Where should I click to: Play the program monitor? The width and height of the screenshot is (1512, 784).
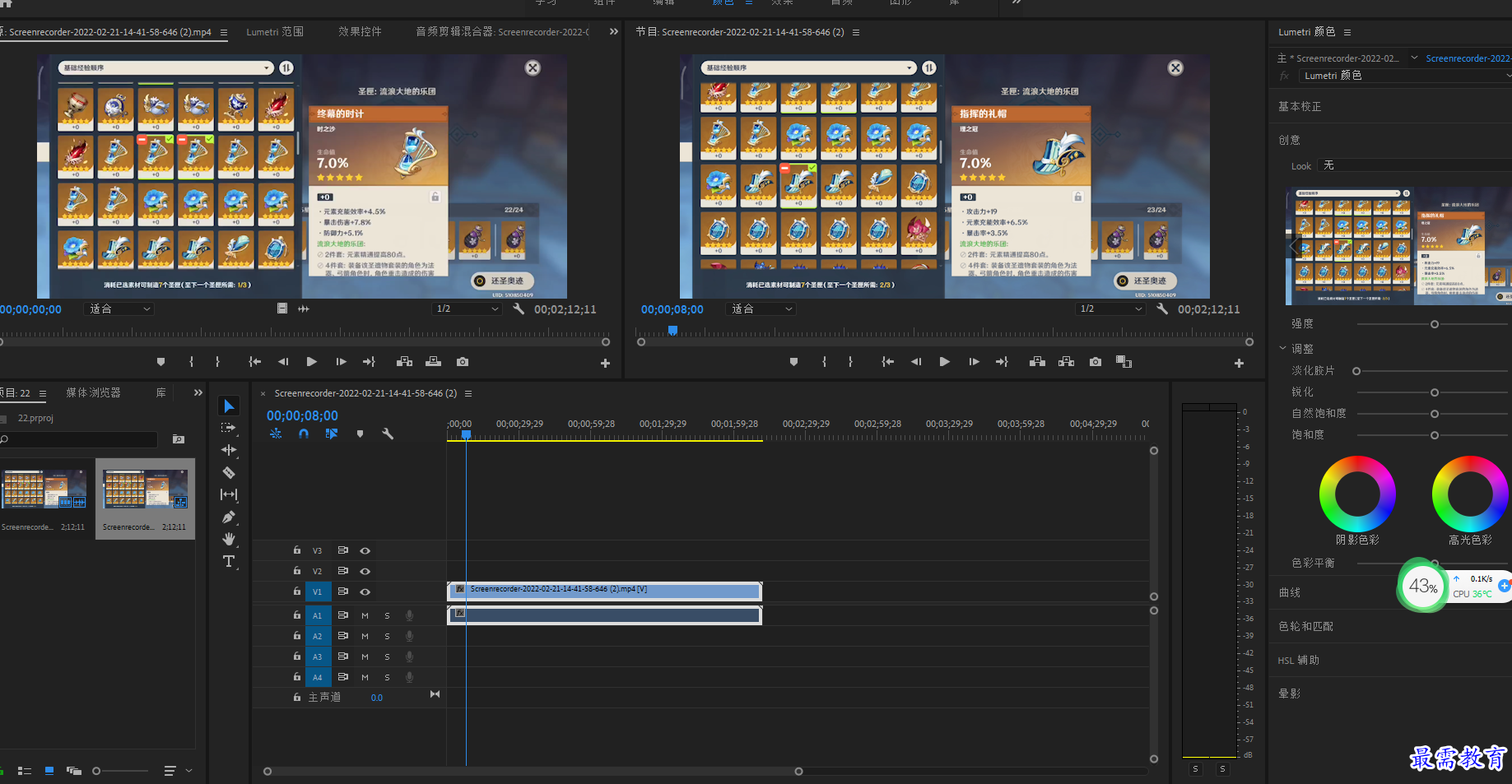(944, 362)
